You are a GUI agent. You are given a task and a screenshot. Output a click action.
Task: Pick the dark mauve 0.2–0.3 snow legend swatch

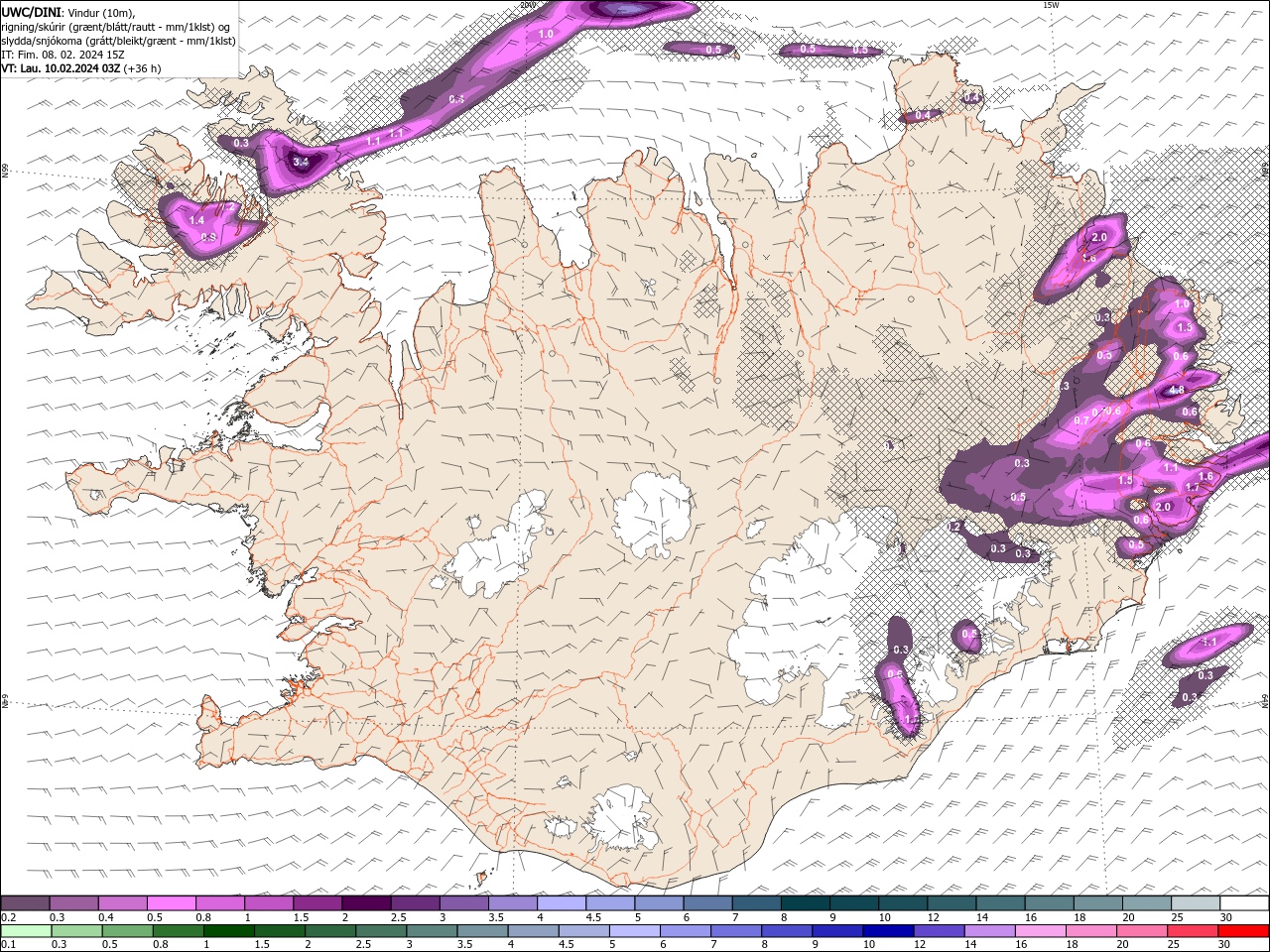pos(25,902)
